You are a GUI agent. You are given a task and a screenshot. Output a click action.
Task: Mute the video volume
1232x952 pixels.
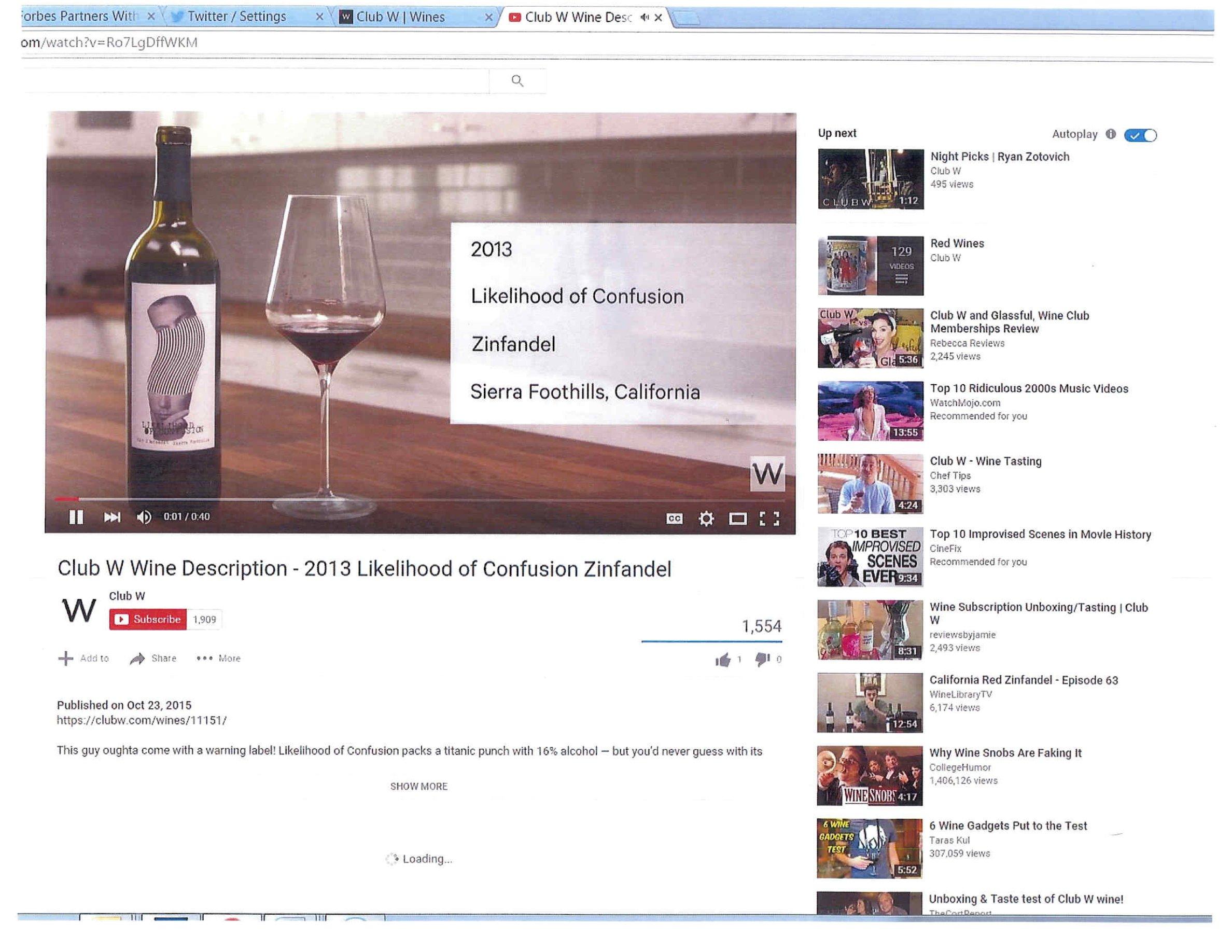pos(144,517)
